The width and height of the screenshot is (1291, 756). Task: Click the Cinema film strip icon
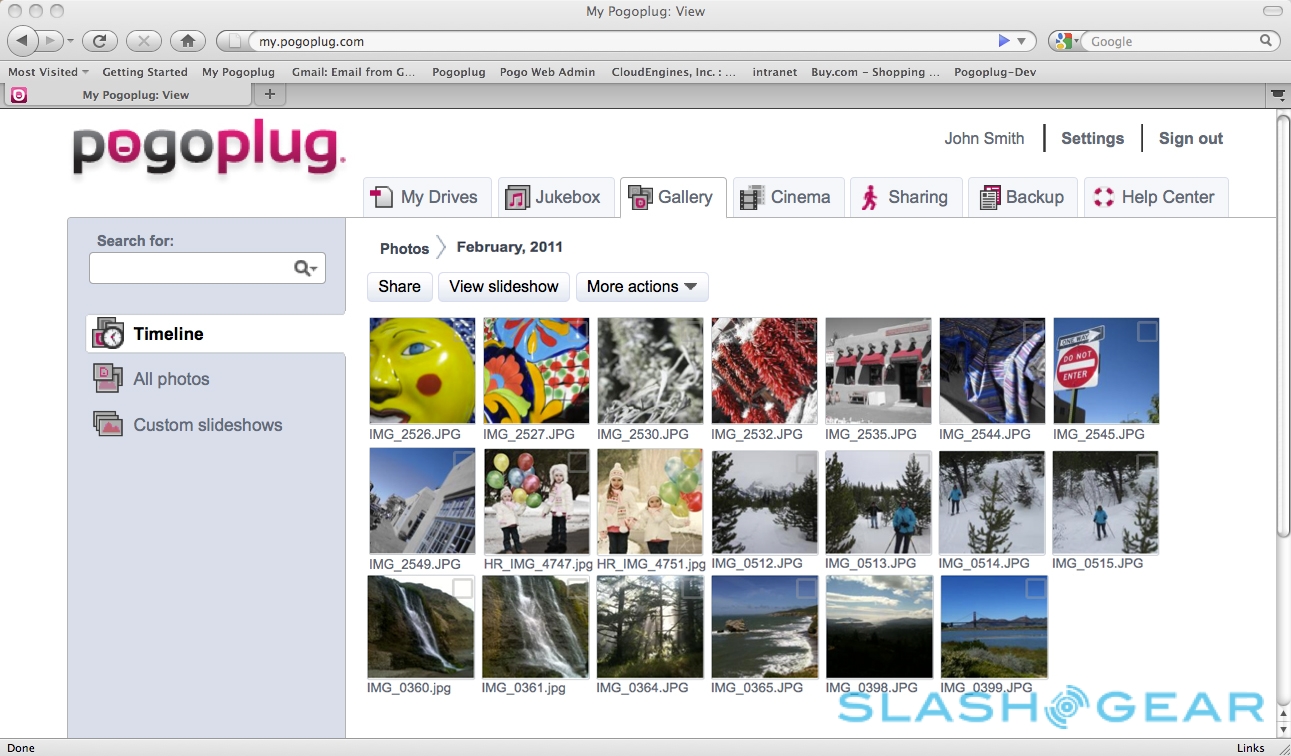(x=751, y=197)
